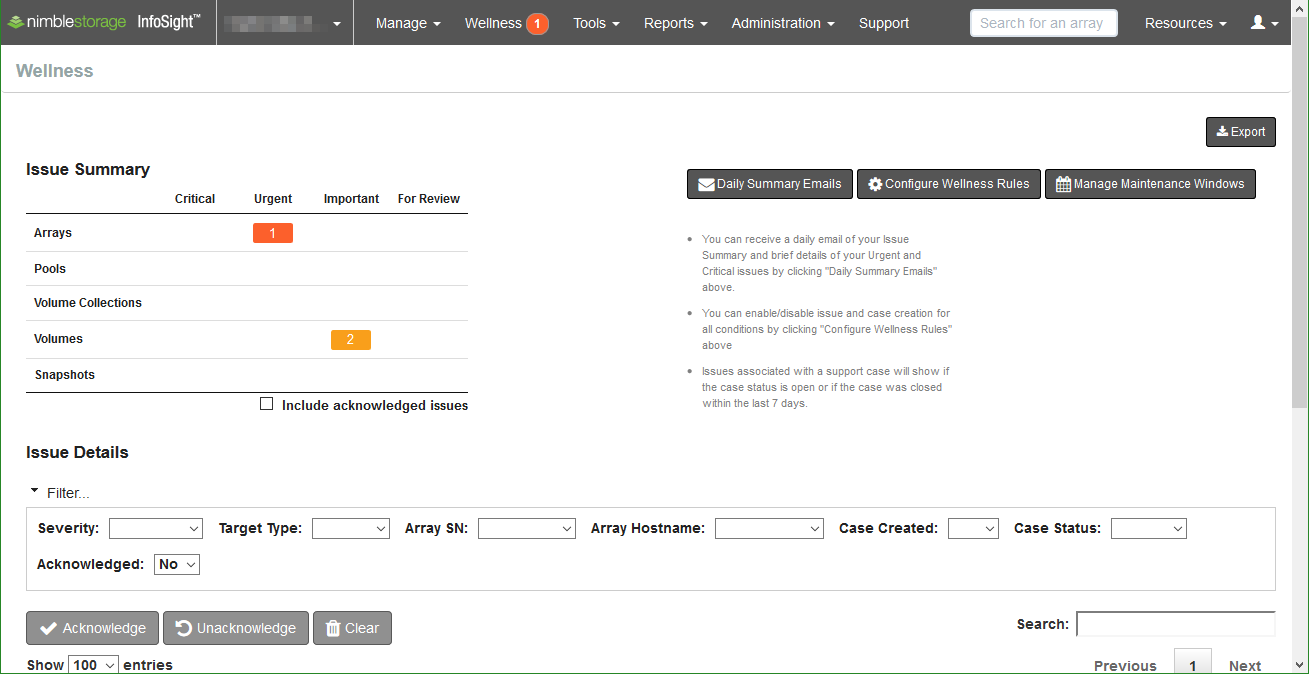Image resolution: width=1309 pixels, height=674 pixels.
Task: Open the Reports menu
Action: pyautogui.click(x=676, y=23)
